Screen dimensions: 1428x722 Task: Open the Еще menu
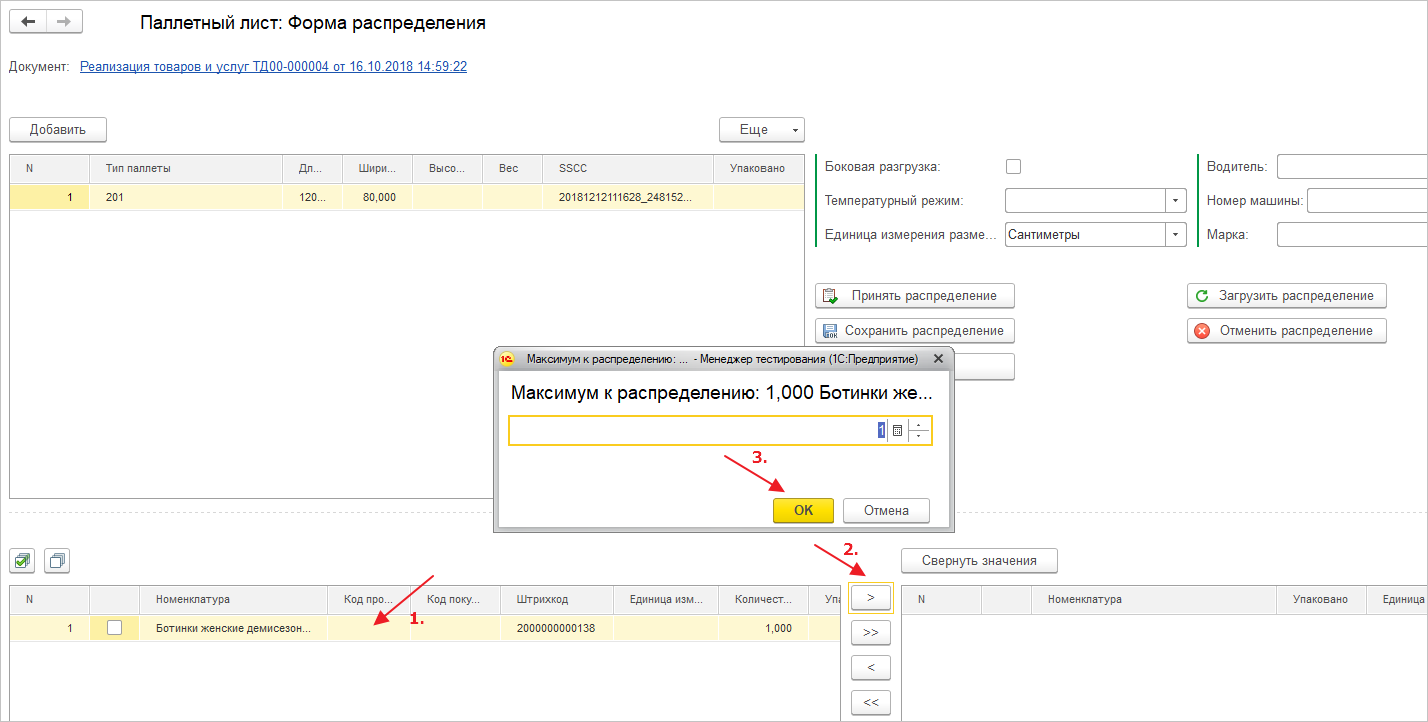click(x=761, y=130)
